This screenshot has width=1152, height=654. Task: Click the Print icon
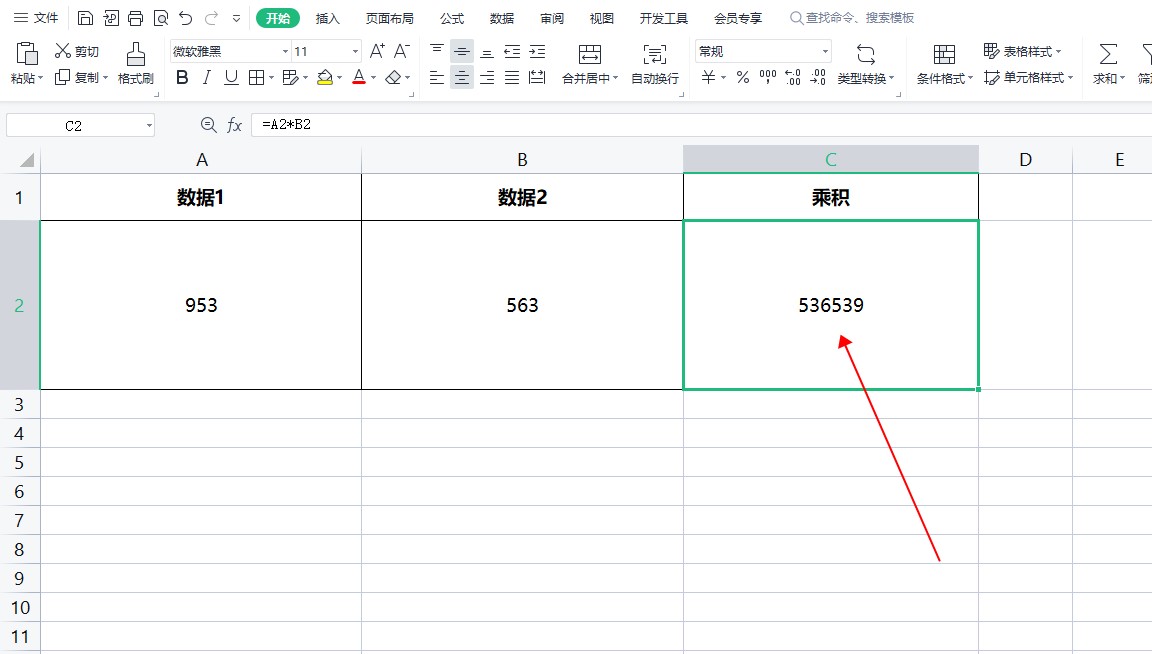[x=135, y=18]
